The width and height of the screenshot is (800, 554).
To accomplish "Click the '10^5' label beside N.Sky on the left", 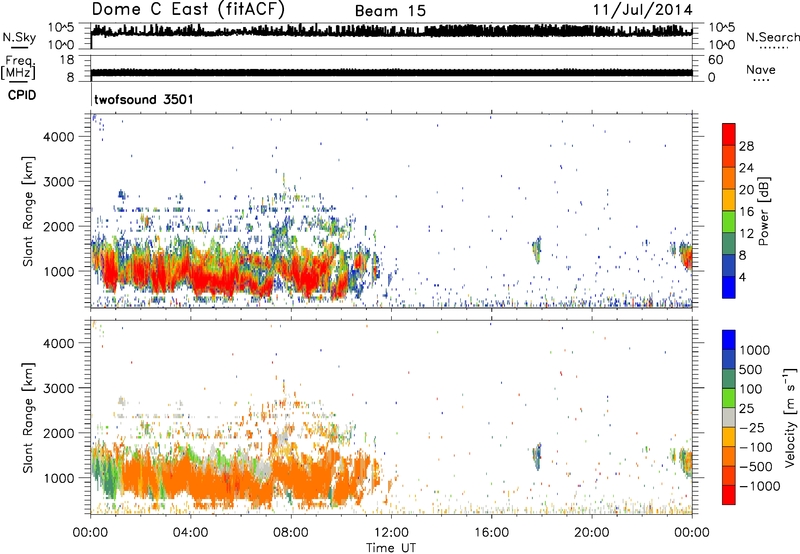I will (63, 28).
